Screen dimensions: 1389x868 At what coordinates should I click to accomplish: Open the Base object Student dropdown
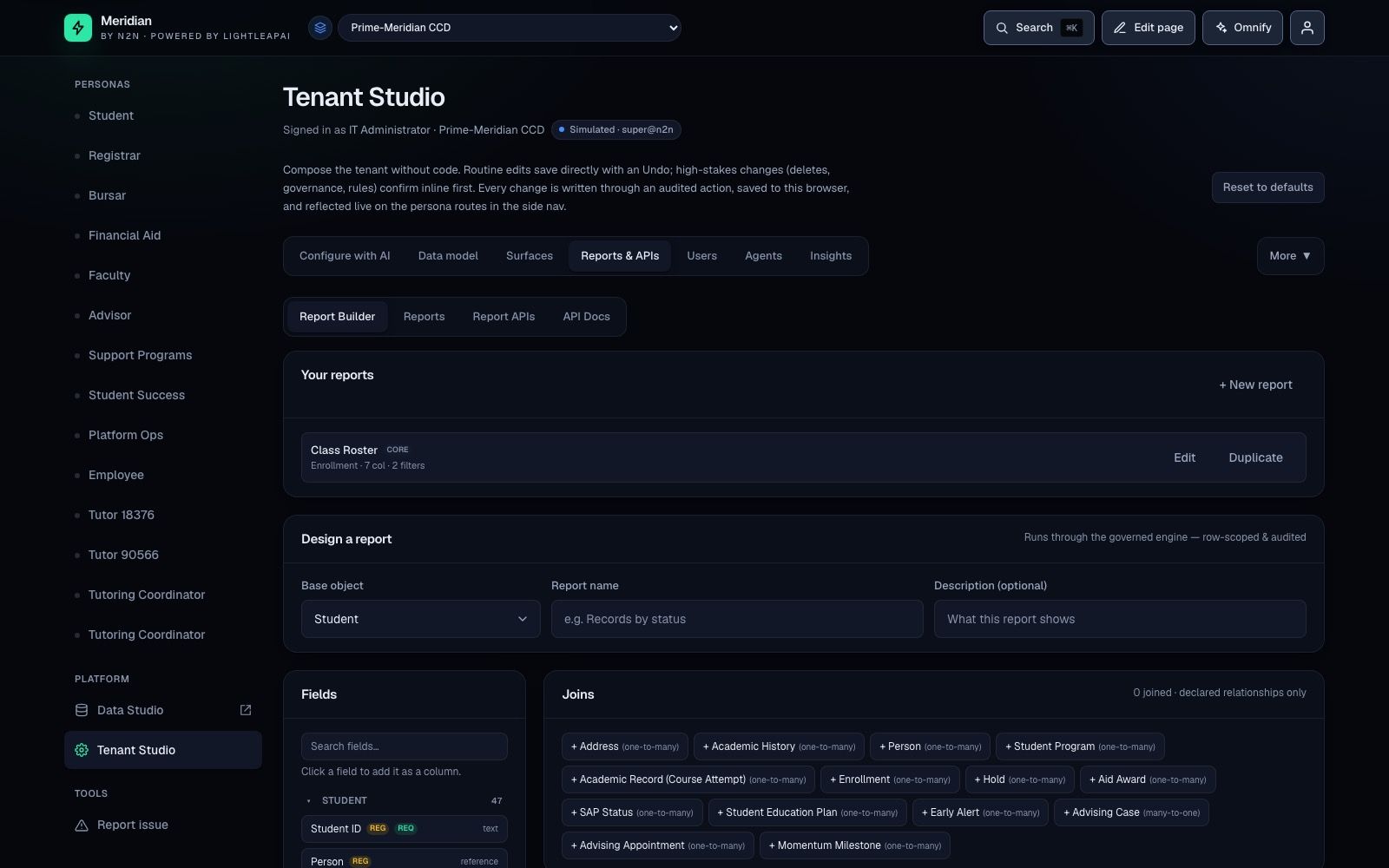421,619
